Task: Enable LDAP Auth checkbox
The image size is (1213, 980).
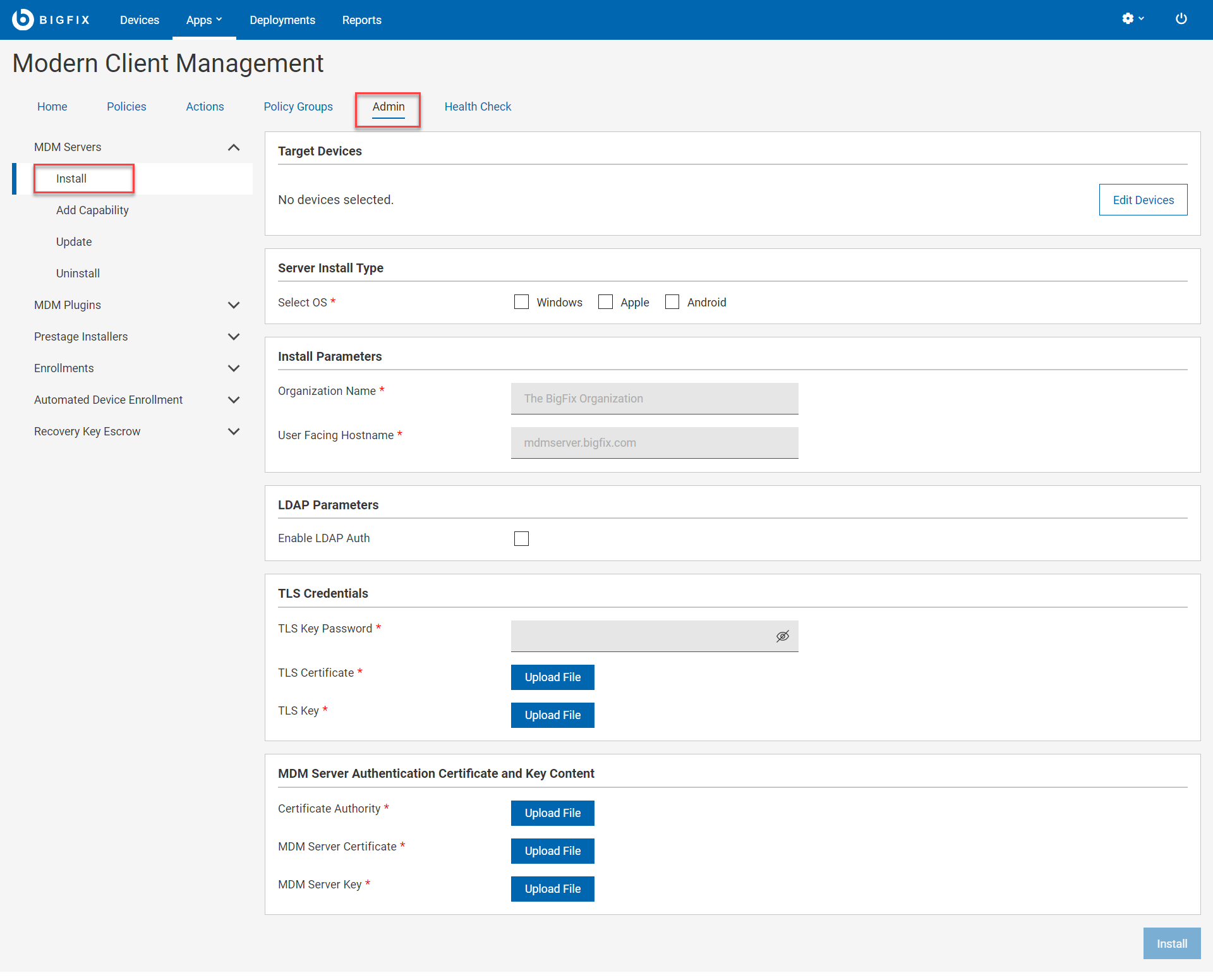Action: [x=521, y=538]
